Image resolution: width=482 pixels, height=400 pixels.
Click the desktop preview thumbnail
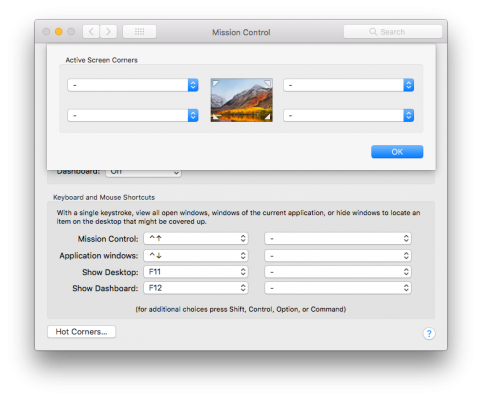click(x=242, y=100)
